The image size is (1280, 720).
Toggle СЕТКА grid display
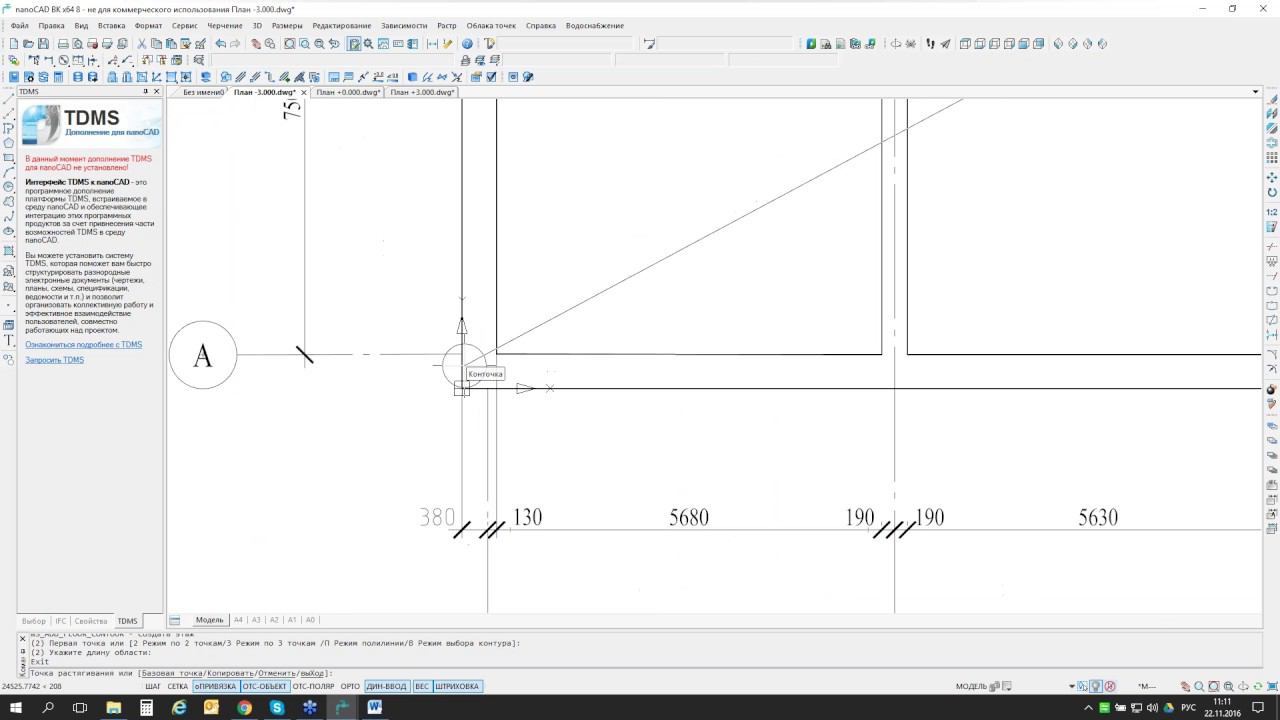coord(177,686)
